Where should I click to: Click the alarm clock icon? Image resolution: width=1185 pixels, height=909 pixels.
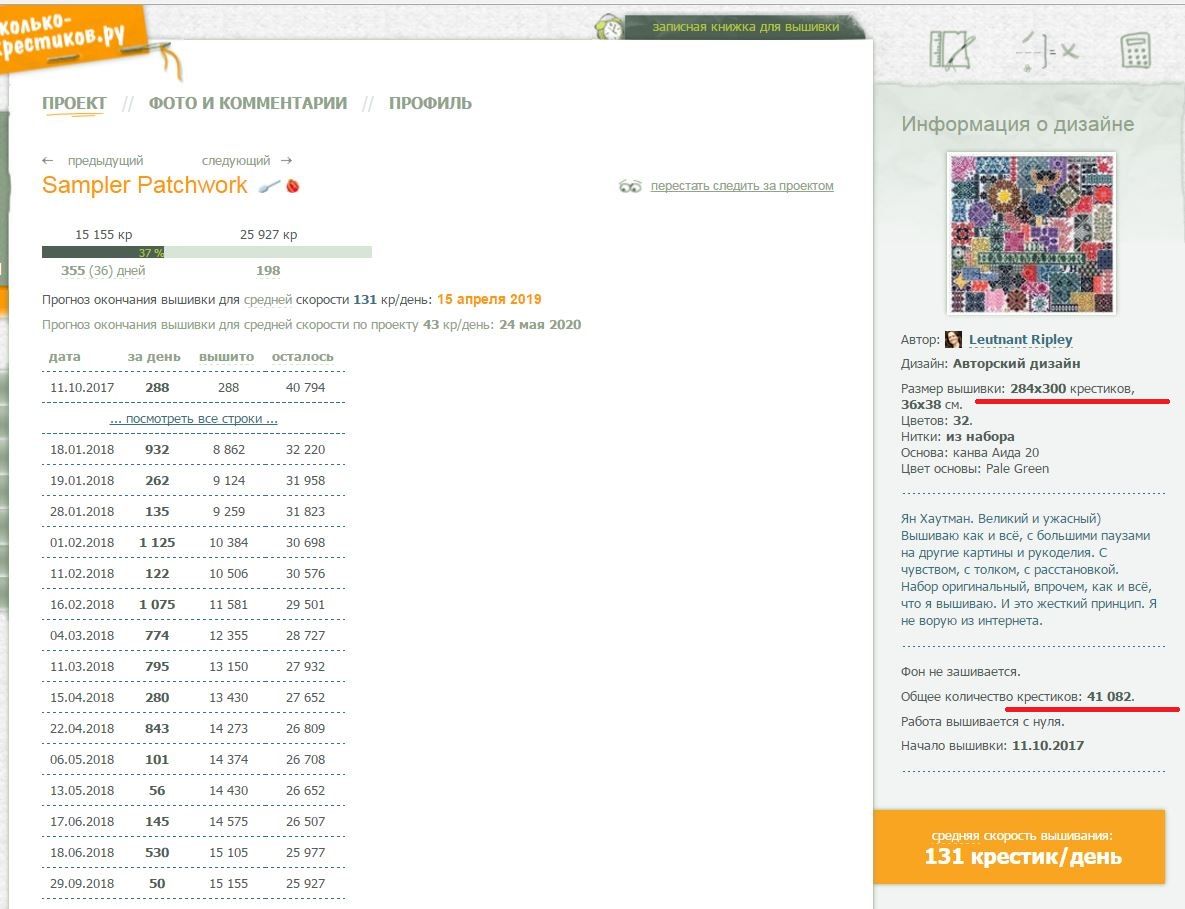[608, 27]
